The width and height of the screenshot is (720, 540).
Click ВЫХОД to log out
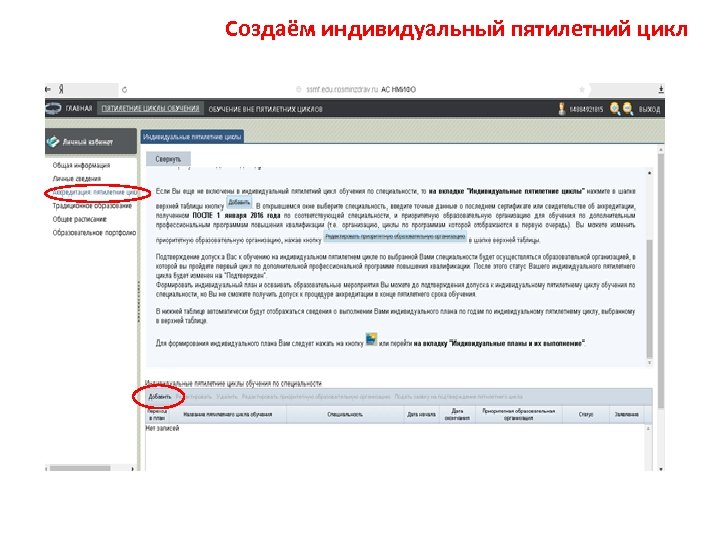click(x=649, y=109)
